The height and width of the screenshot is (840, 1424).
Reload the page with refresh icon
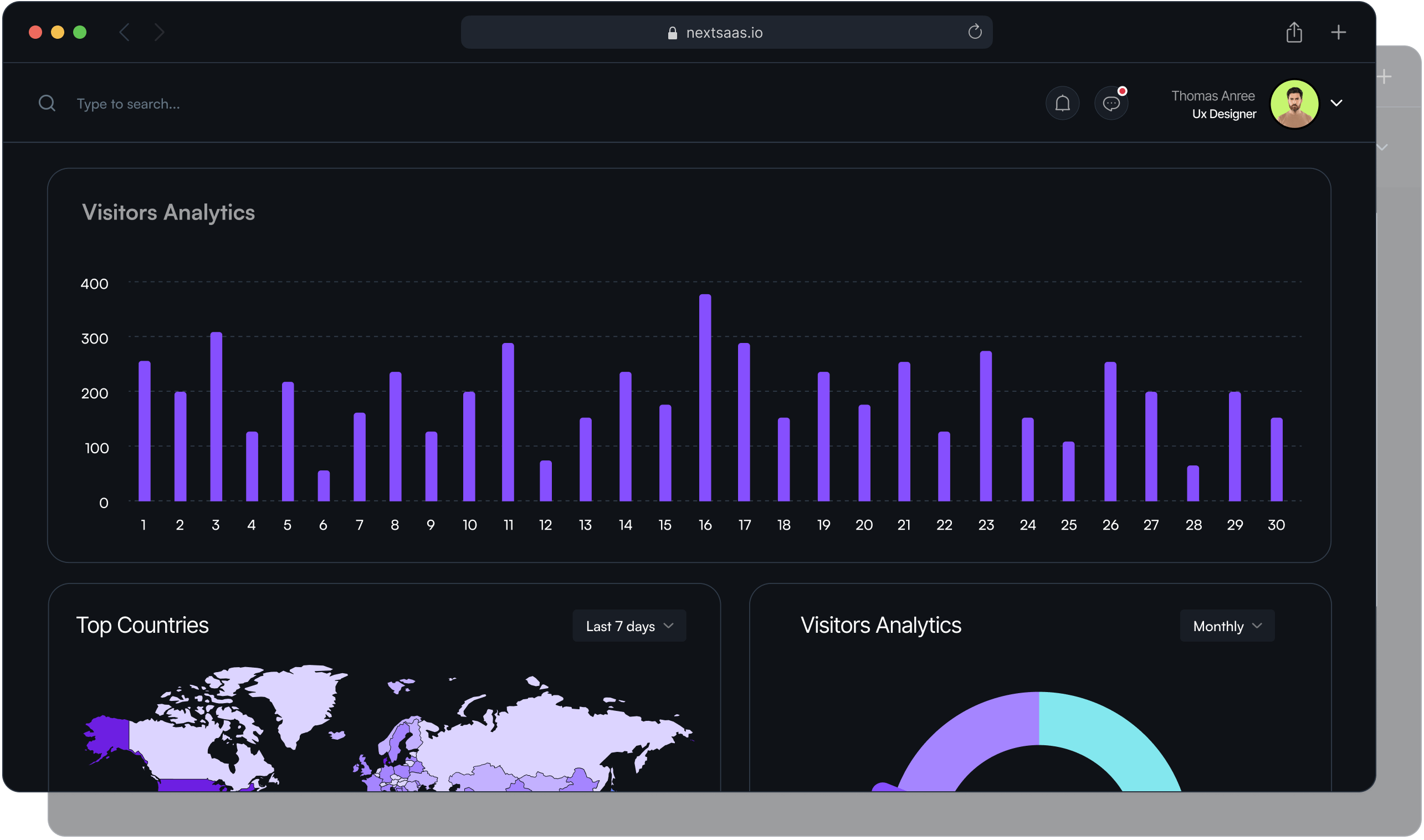point(975,32)
